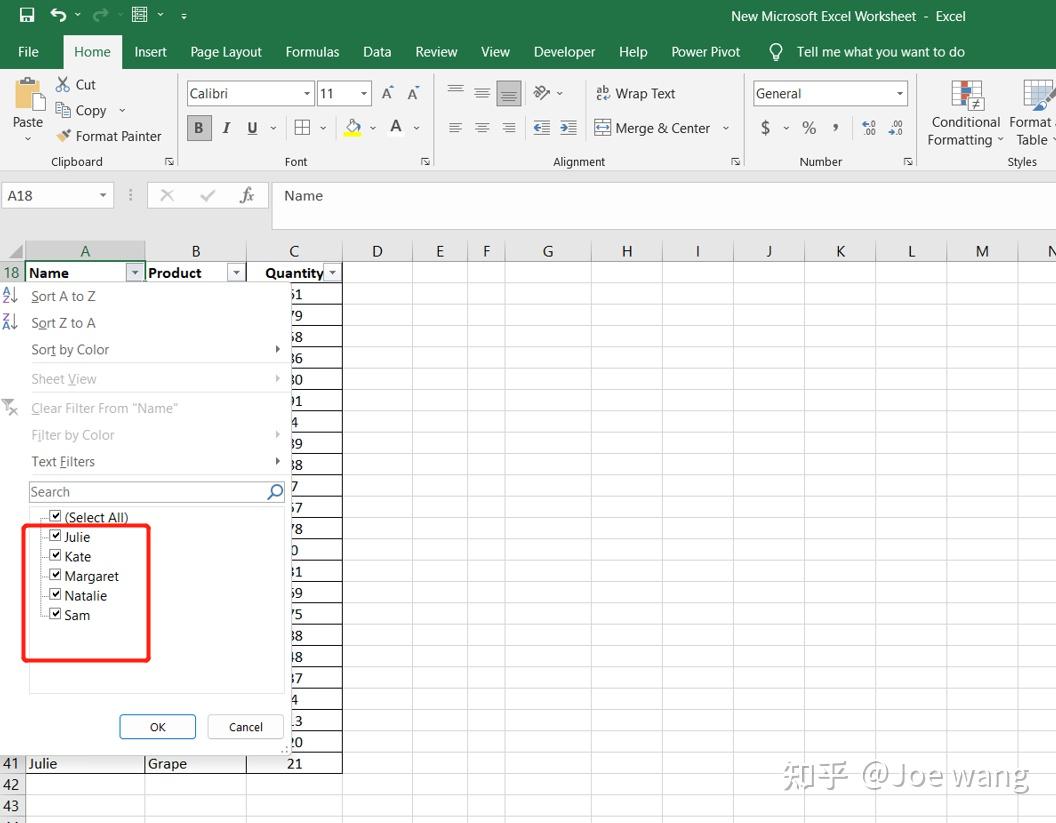Screen dimensions: 1056x823
Task: Align text to middle
Action: 482,93
